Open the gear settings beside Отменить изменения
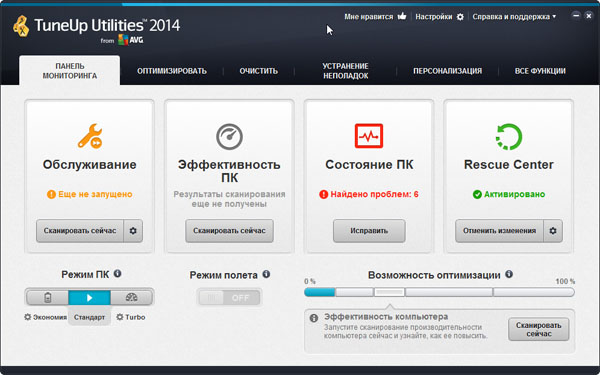This screenshot has width=600, height=375. pyautogui.click(x=553, y=231)
